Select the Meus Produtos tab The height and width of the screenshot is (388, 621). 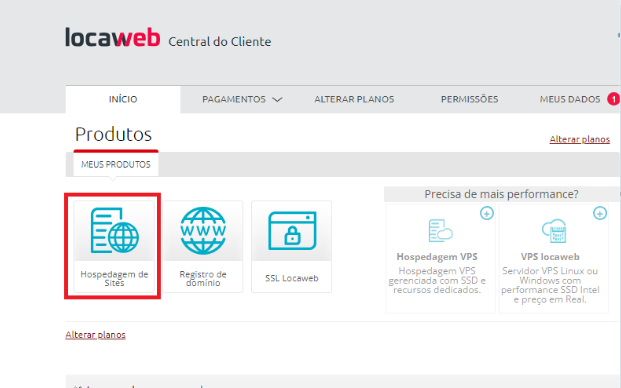click(x=116, y=164)
